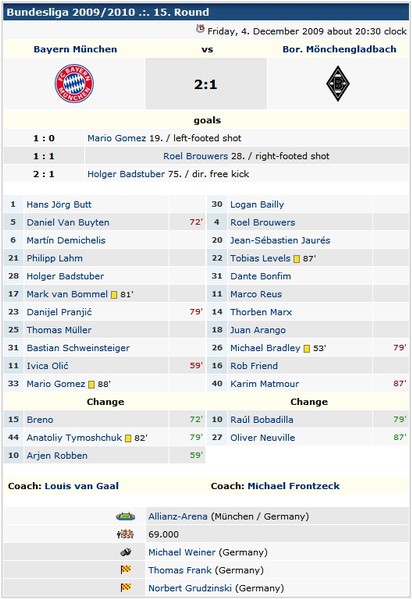Click the flag icon beside Norbert Grudzinski
The height and width of the screenshot is (599, 412).
126,587
